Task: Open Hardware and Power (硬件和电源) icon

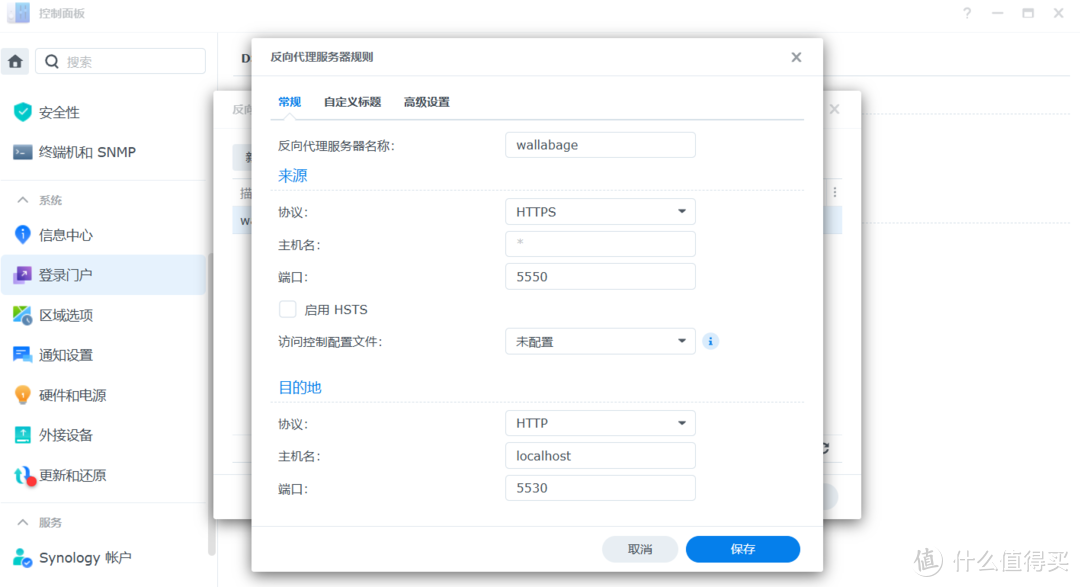Action: coord(22,395)
